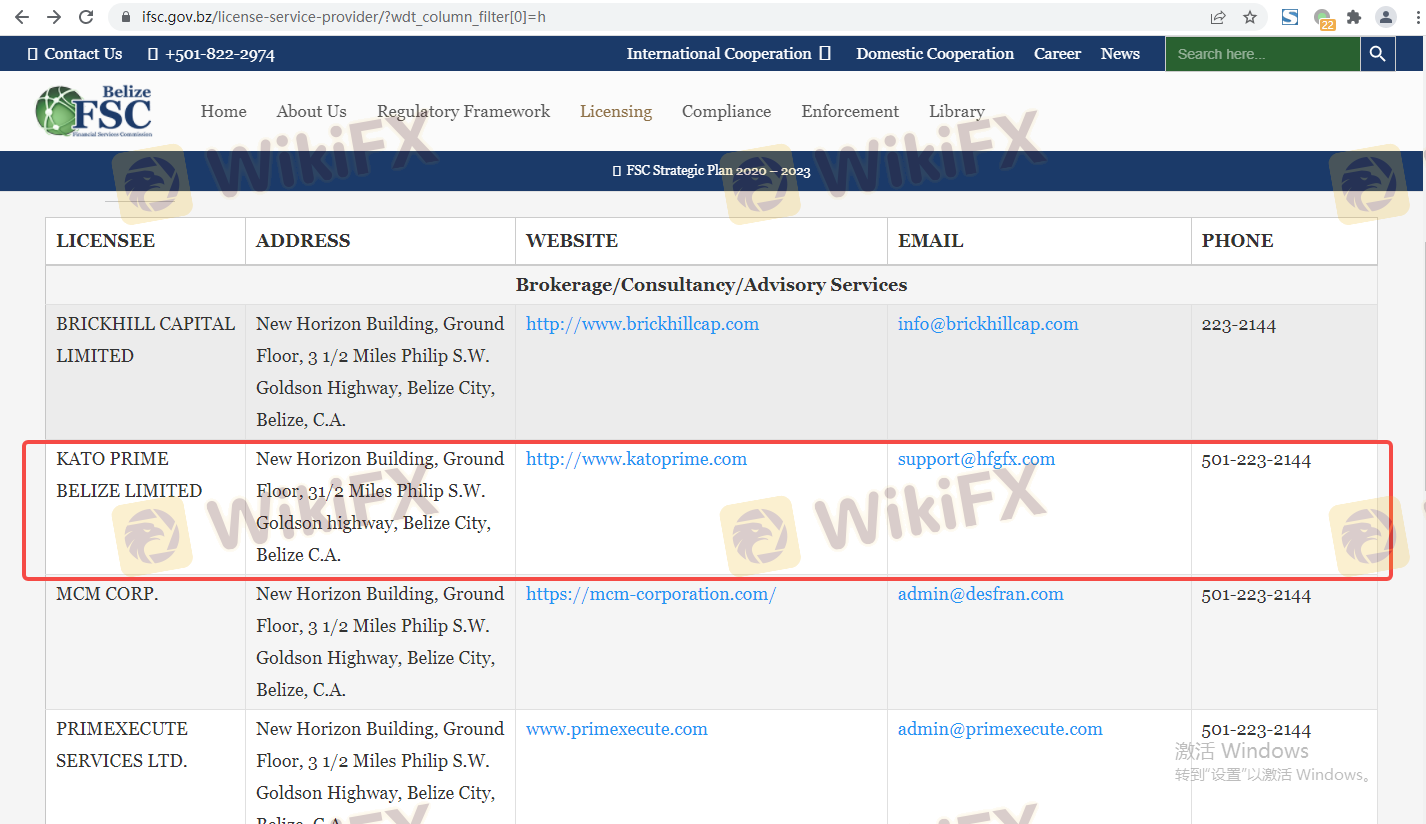Open the www.primexecute.com website link
This screenshot has width=1426, height=824.
click(x=617, y=729)
